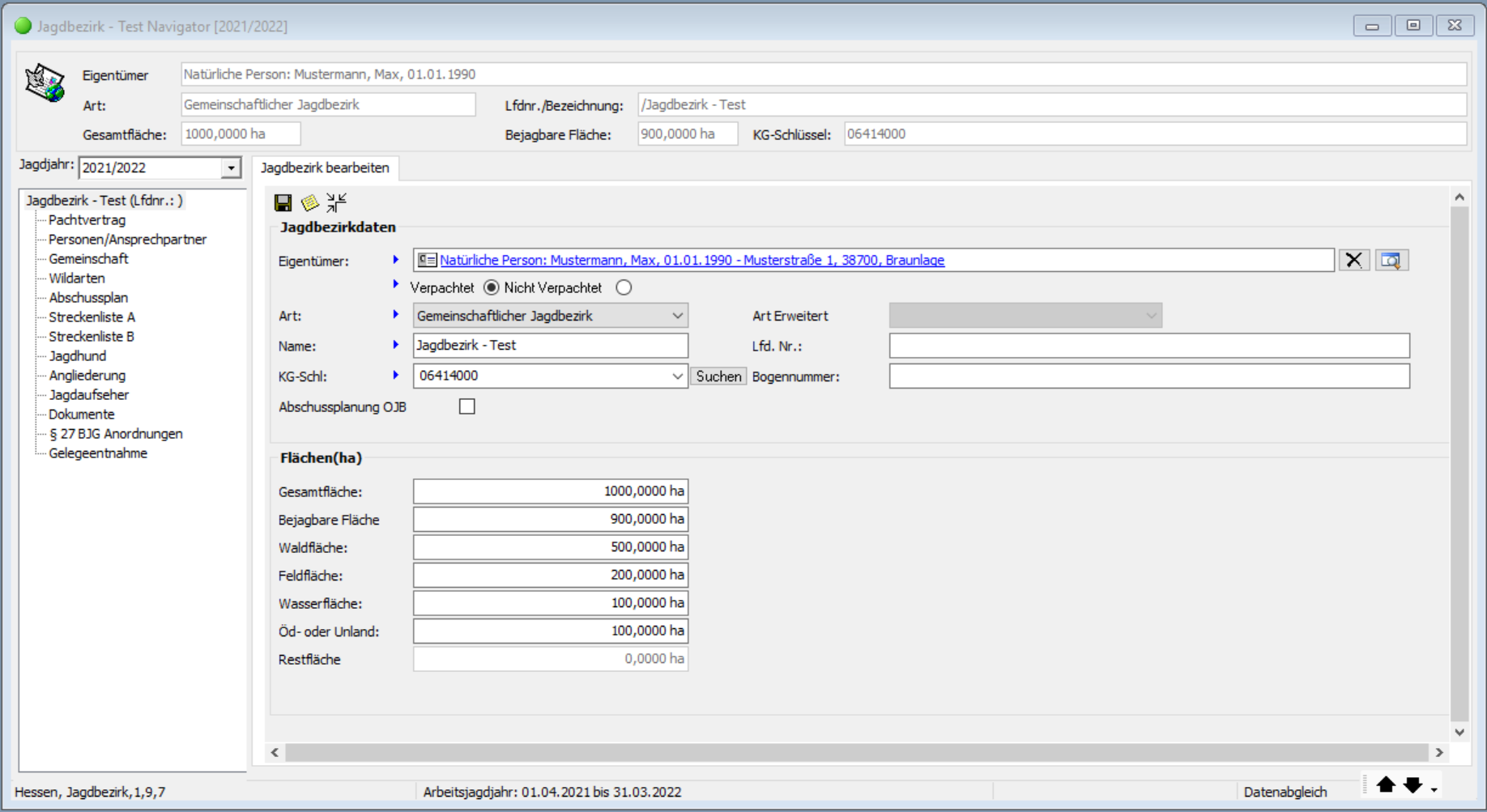Click the Waldfläche input field
This screenshot has width=1487, height=812.
click(x=550, y=547)
